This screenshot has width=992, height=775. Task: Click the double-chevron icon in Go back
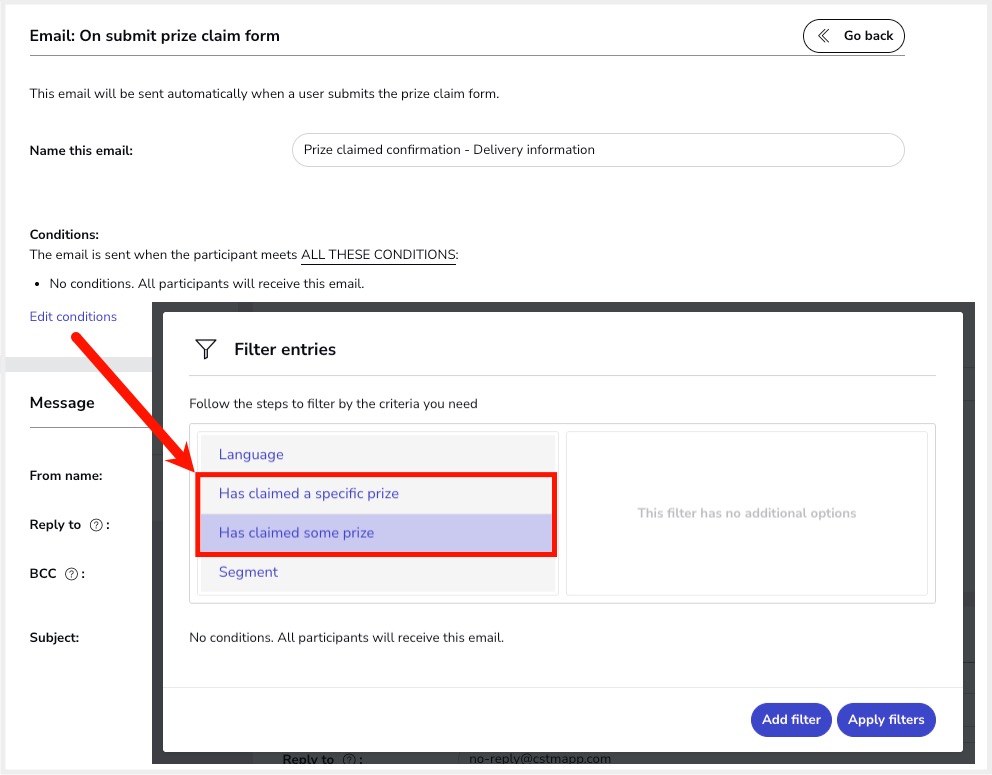(x=824, y=36)
